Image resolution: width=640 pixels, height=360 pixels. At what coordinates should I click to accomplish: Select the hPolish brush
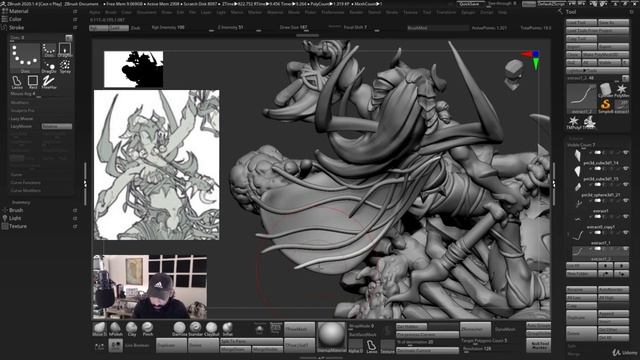coord(116,329)
